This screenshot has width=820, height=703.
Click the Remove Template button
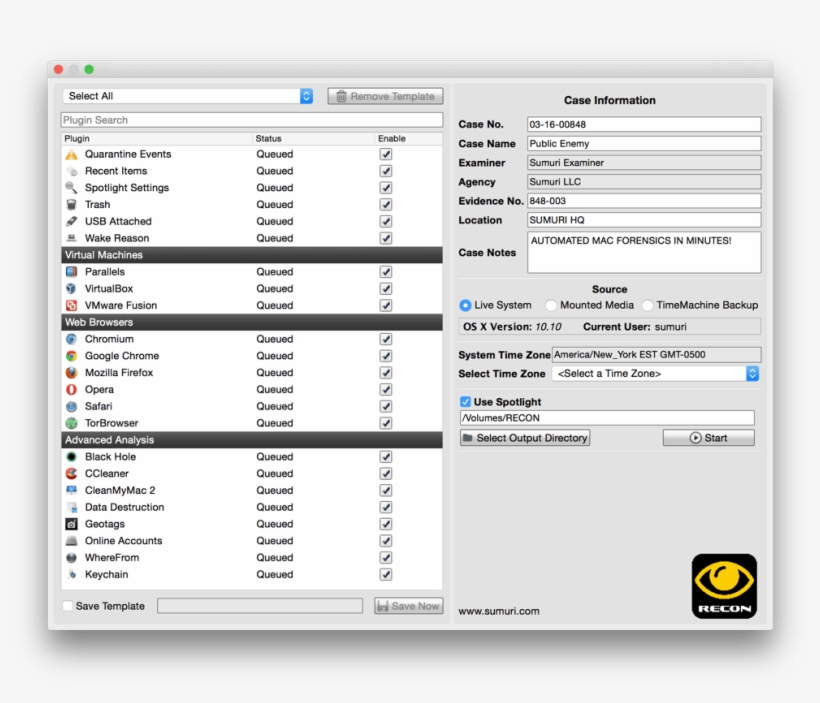pyautogui.click(x=385, y=96)
